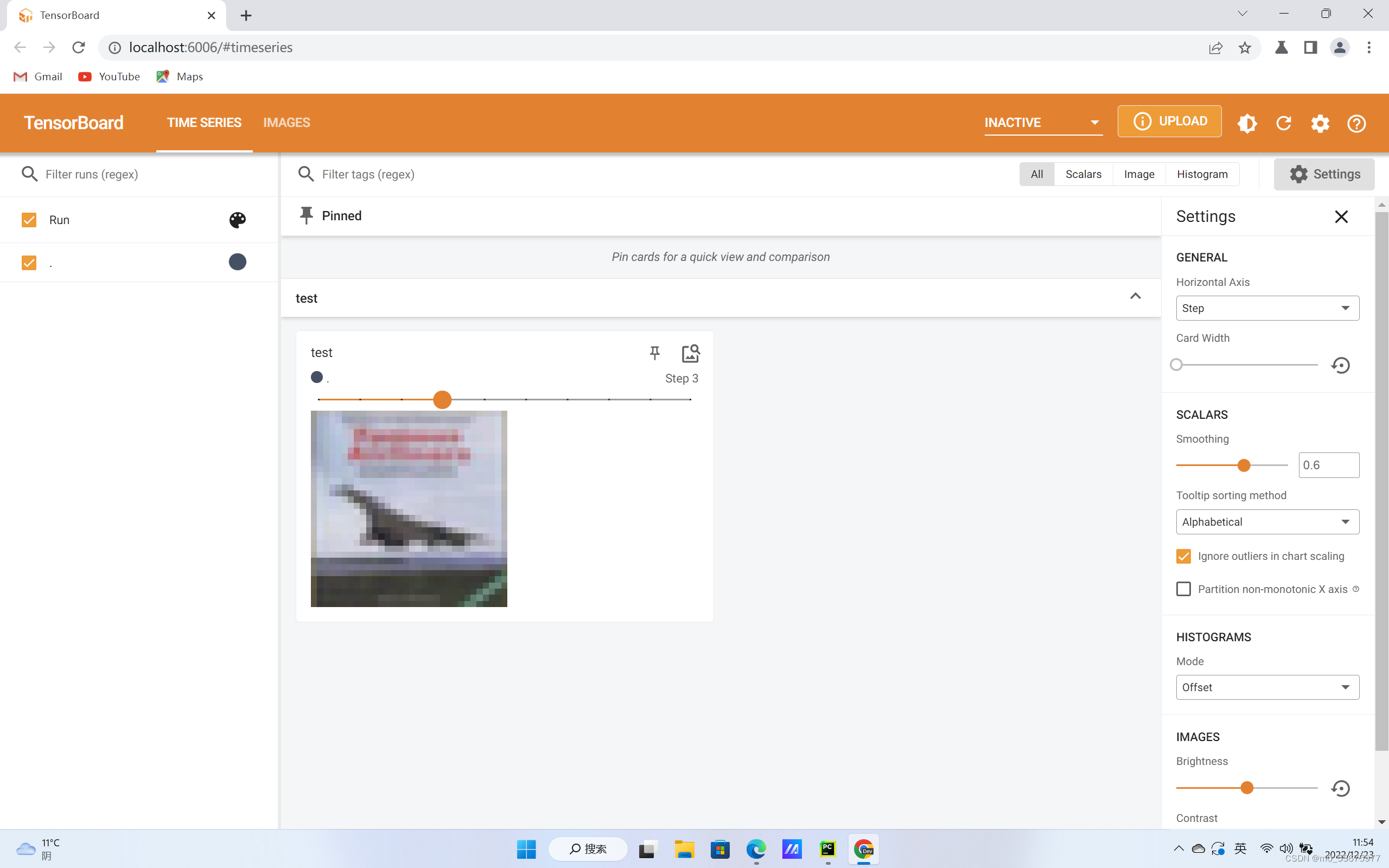Screen dimensions: 1389x868
Task: Open the run color palette
Action: (x=237, y=220)
